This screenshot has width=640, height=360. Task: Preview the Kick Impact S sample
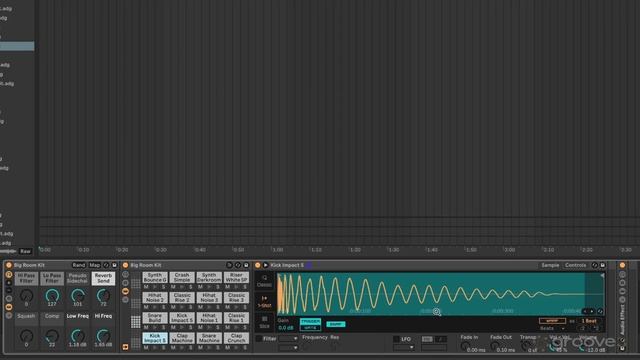tap(265, 265)
